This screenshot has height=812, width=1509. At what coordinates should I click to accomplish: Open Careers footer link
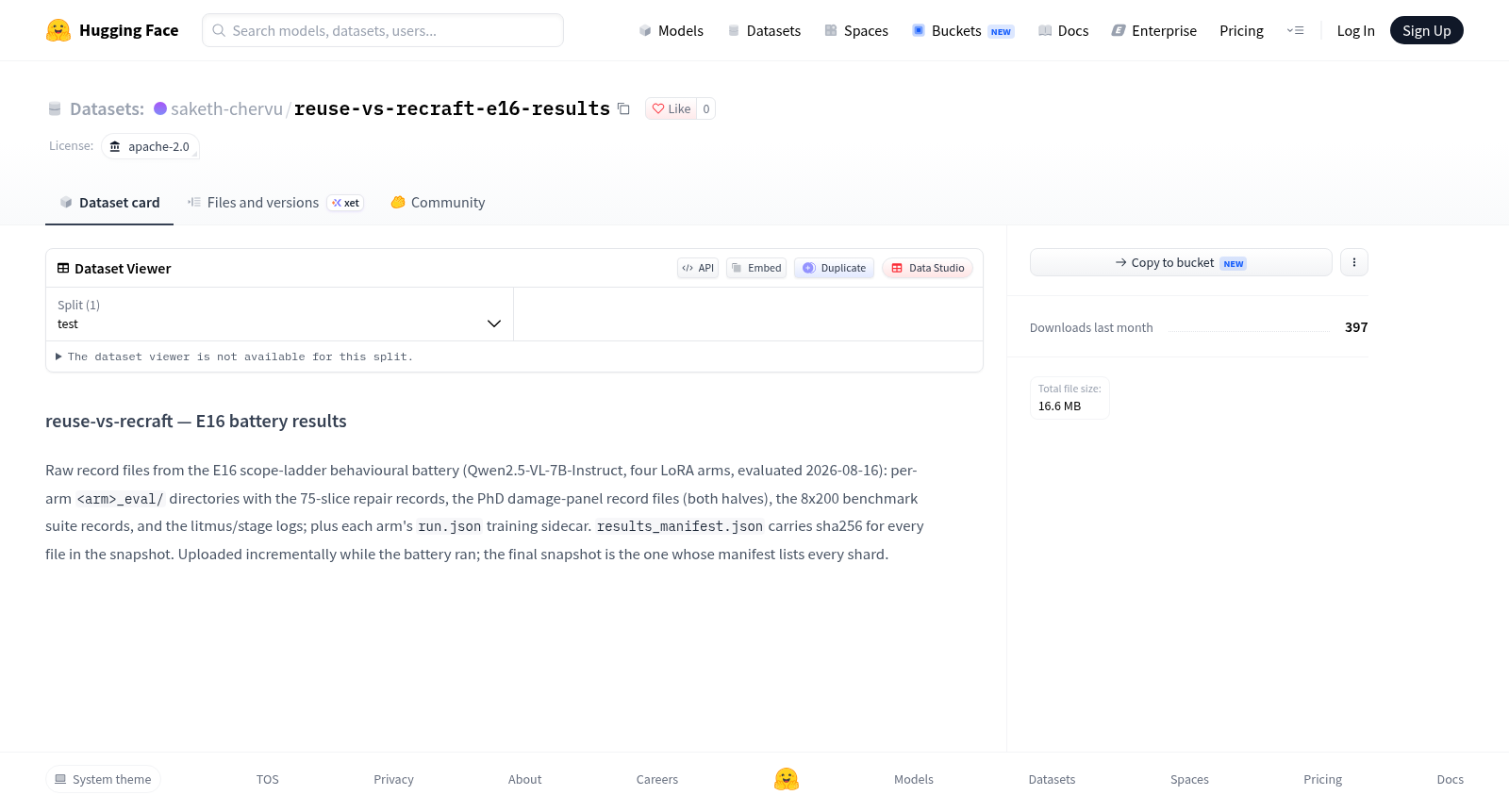coord(657,779)
